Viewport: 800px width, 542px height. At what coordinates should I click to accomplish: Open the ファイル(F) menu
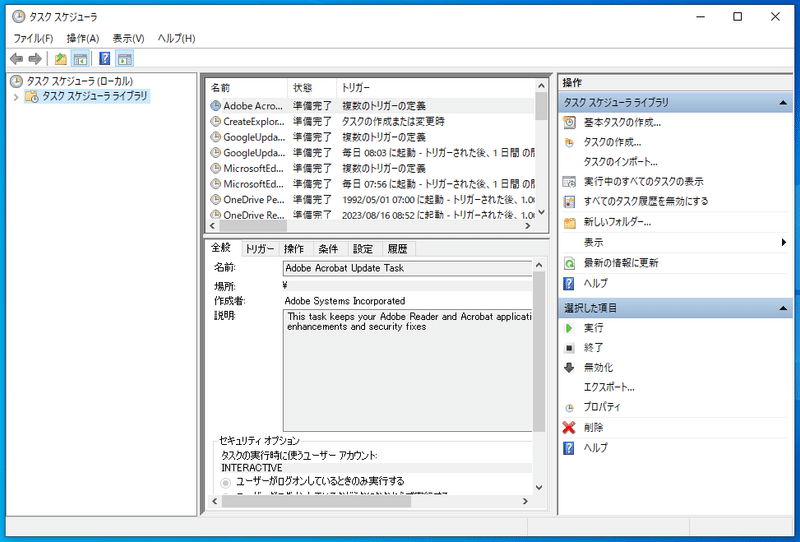(x=33, y=38)
